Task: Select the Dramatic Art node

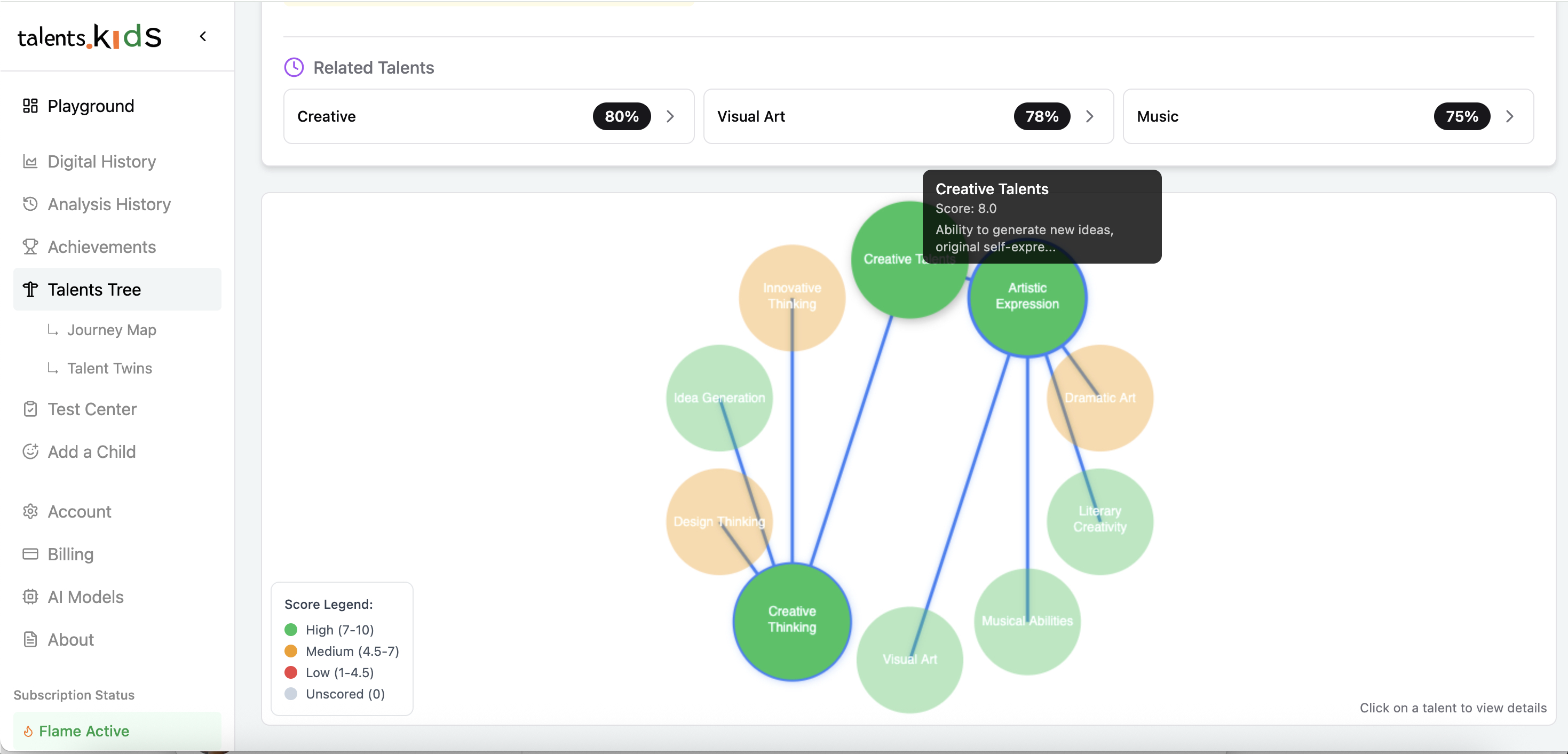Action: [1100, 398]
